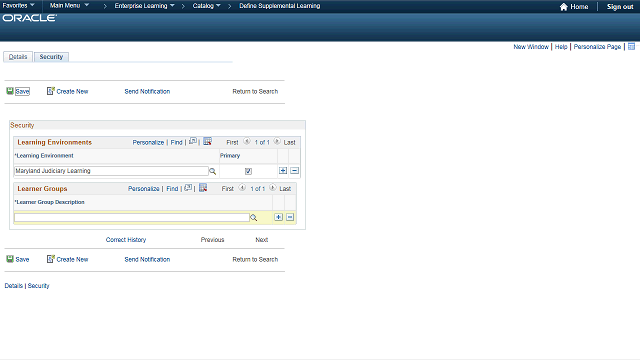The width and height of the screenshot is (640, 360).
Task: Click previous row arrow in Learning Environments
Action: (247, 141)
